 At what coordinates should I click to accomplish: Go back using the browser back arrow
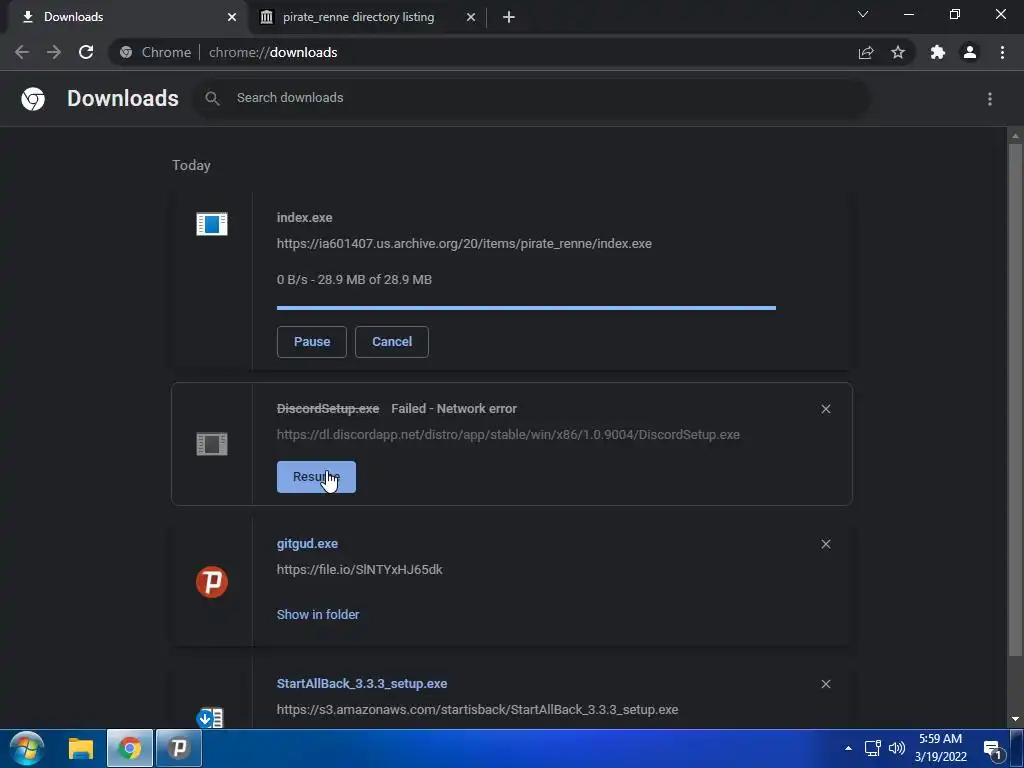point(22,52)
